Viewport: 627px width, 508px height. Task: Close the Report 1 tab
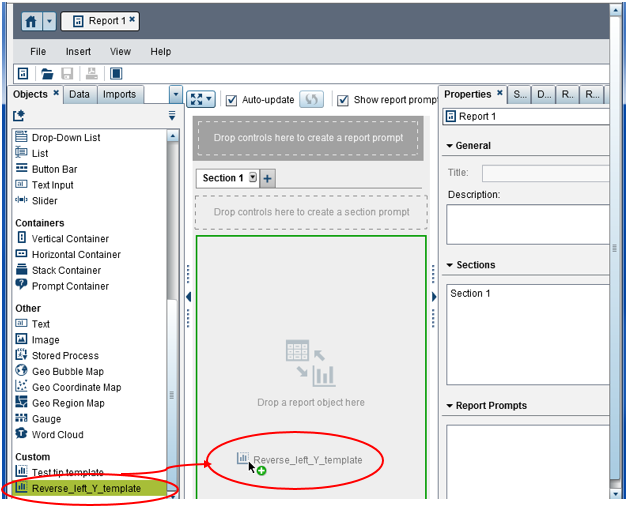point(132,20)
